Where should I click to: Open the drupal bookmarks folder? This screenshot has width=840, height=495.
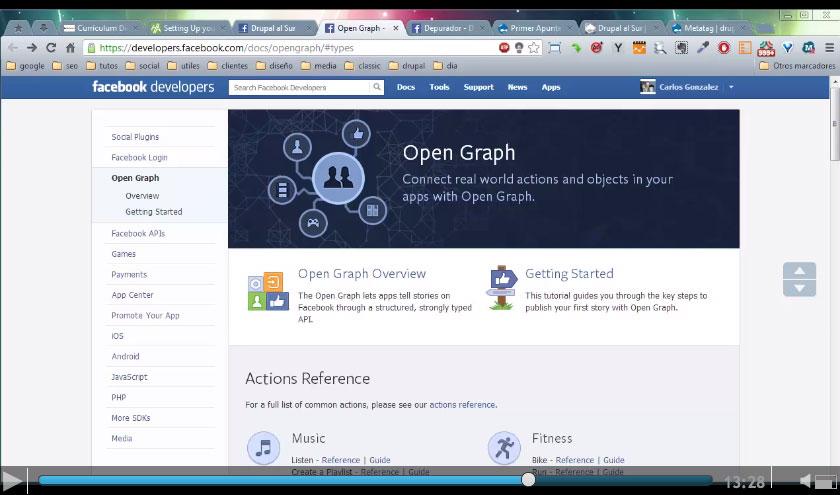[x=407, y=66]
